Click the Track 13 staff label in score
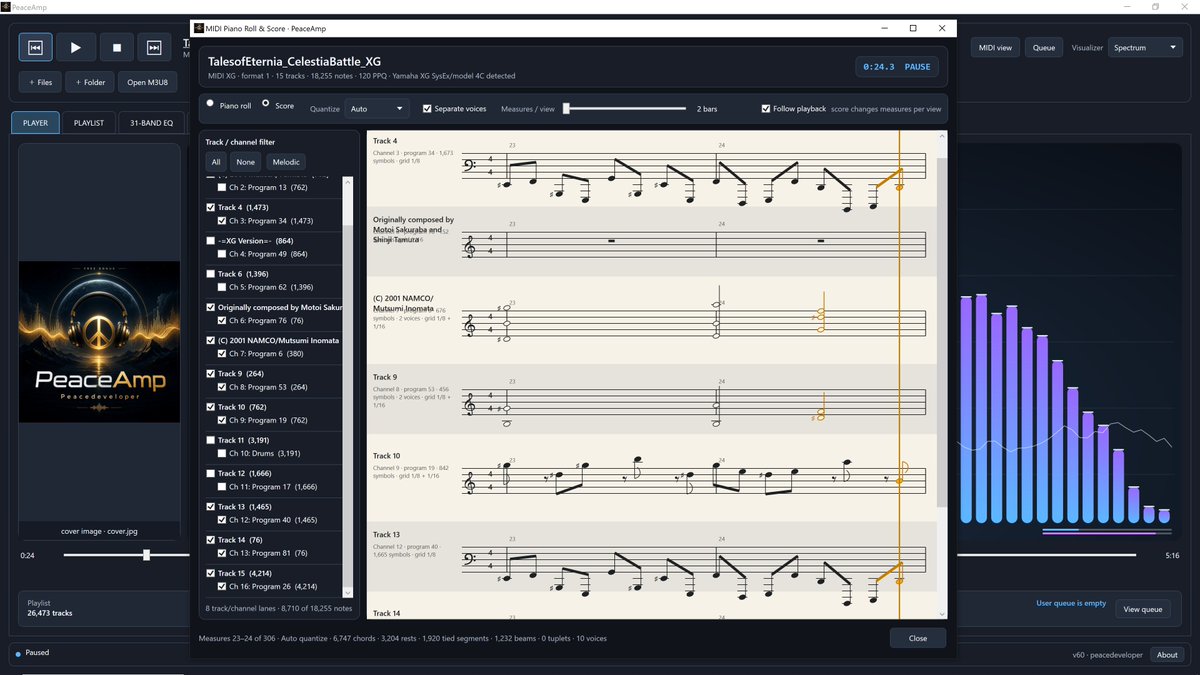 pos(386,535)
